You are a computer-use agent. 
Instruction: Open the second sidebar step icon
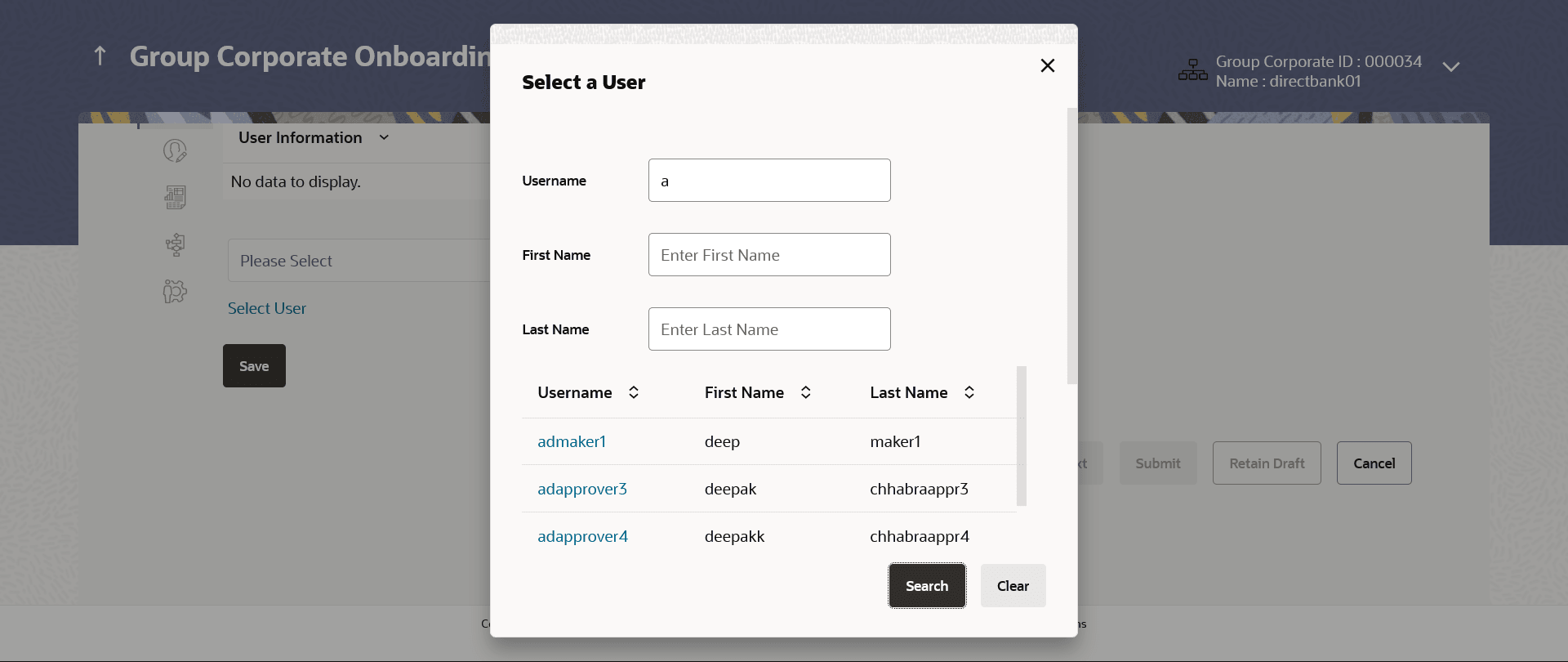point(175,197)
